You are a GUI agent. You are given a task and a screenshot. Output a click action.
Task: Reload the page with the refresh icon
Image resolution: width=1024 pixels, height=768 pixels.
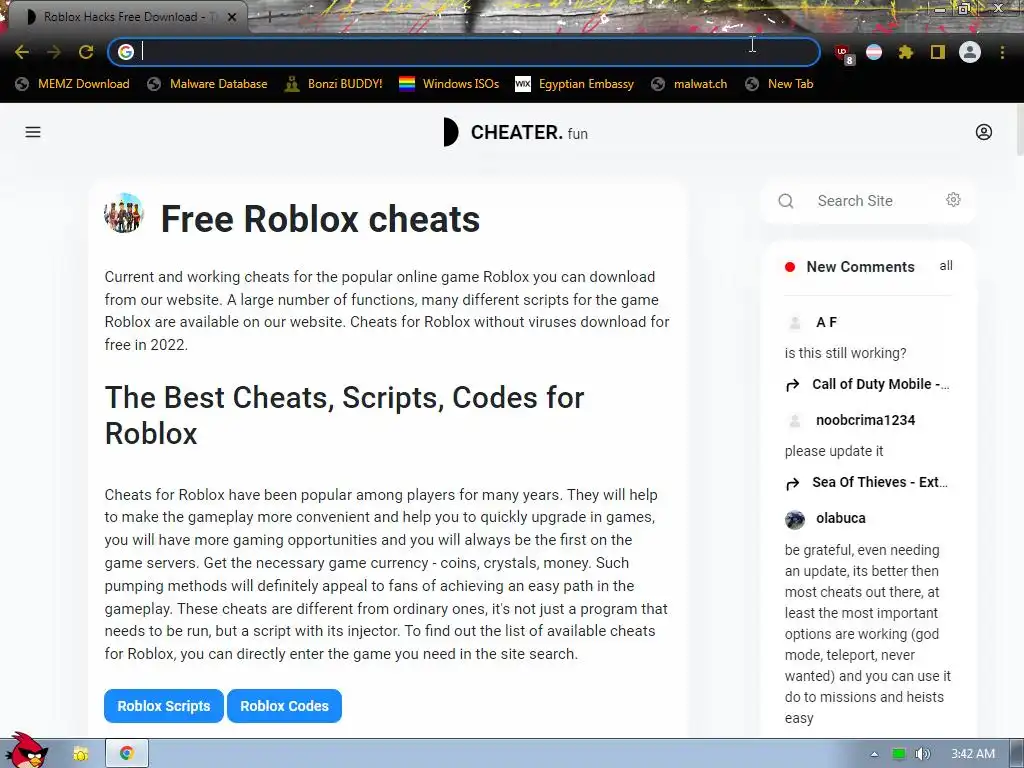[x=86, y=52]
